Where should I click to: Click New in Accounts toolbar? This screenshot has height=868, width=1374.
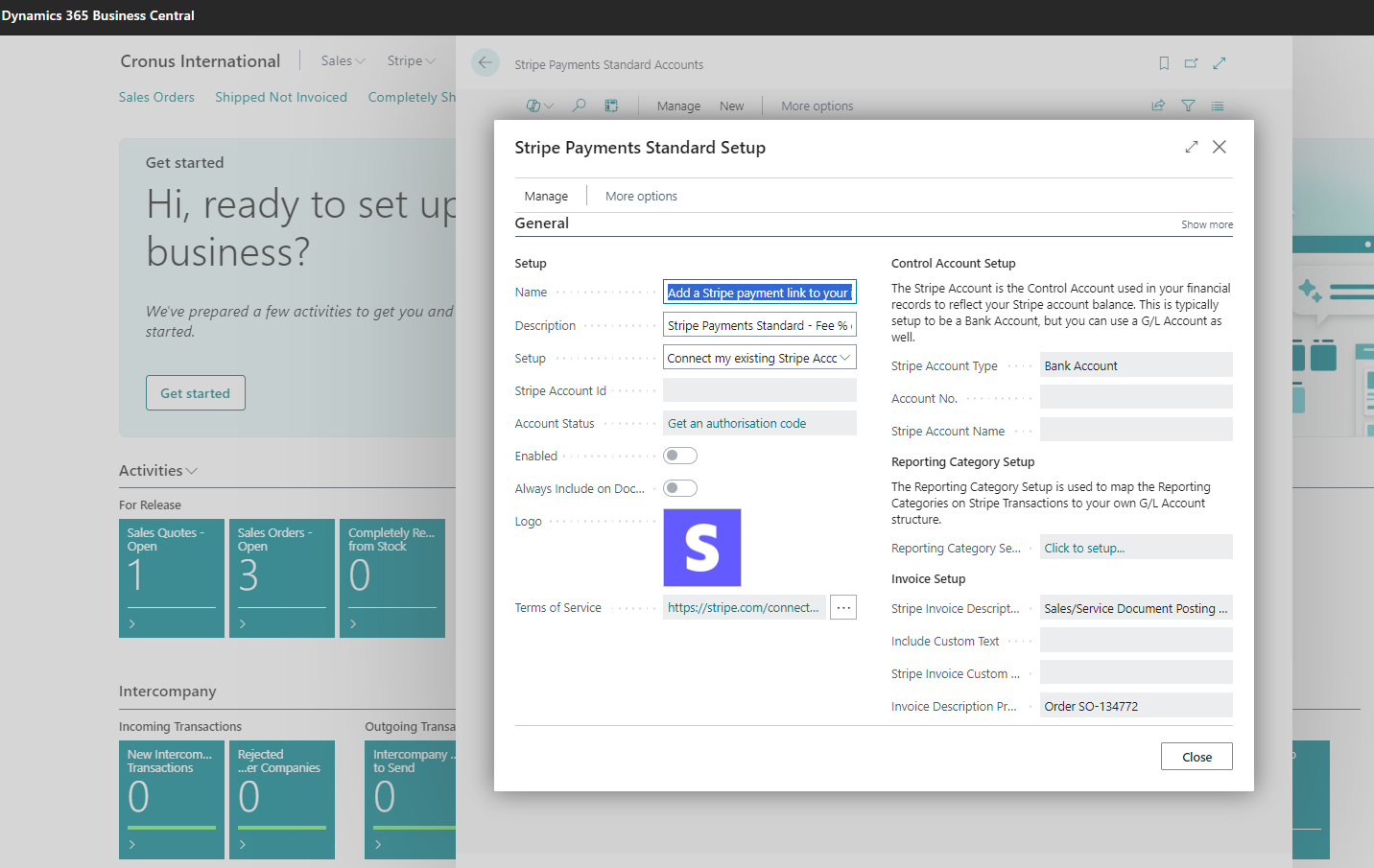pyautogui.click(x=731, y=106)
